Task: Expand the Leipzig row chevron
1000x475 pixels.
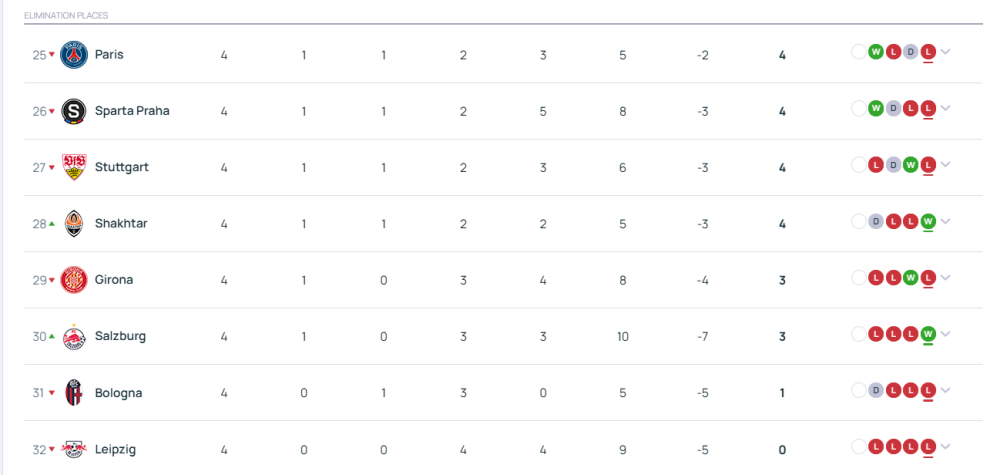Action: (946, 446)
